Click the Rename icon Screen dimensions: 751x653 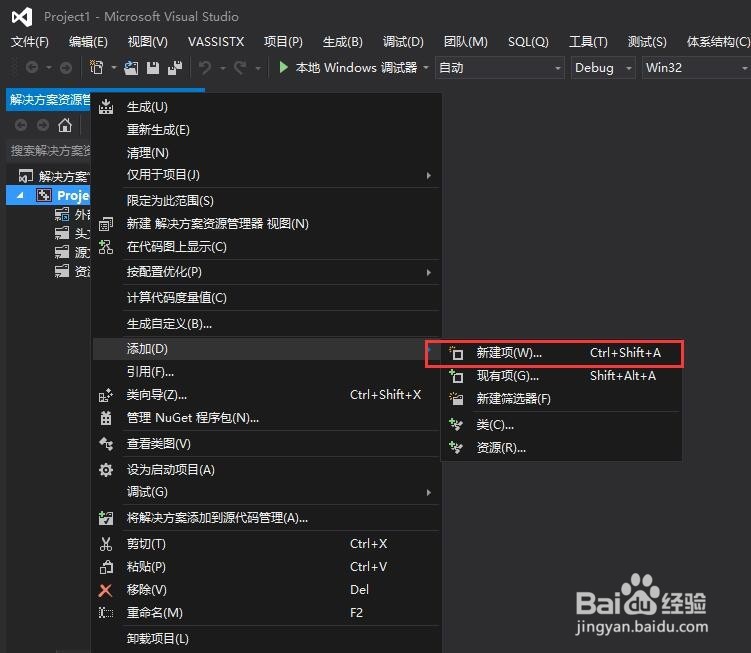[106, 613]
